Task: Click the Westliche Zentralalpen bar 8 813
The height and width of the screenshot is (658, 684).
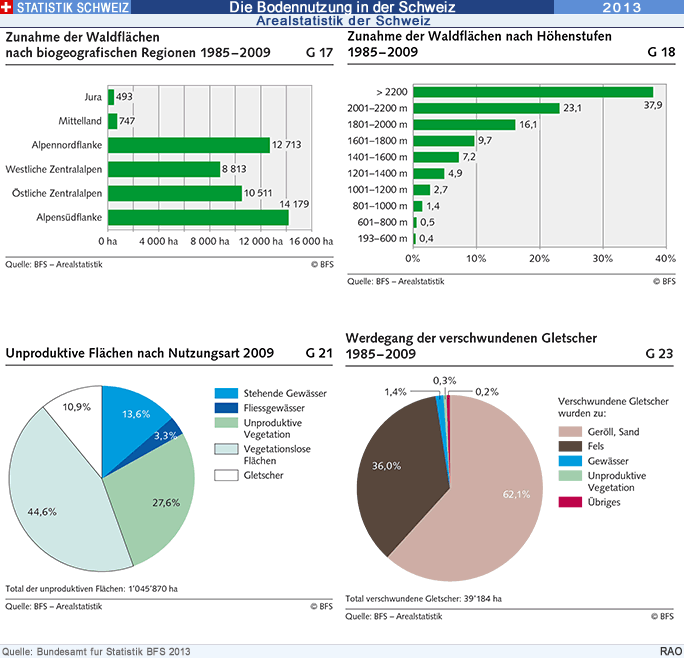Action: click(x=164, y=169)
